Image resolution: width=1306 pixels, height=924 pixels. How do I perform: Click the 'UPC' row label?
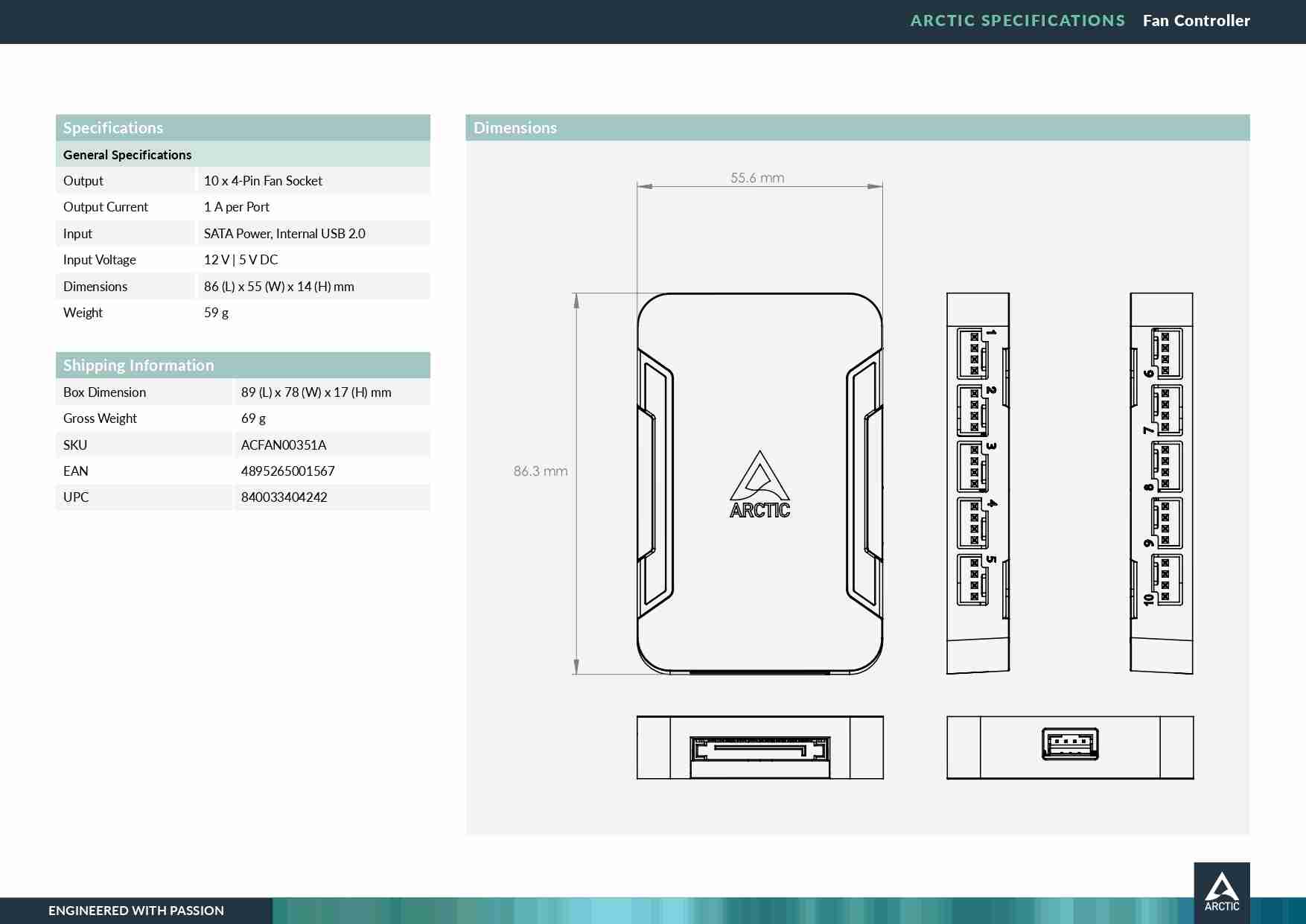[76, 497]
